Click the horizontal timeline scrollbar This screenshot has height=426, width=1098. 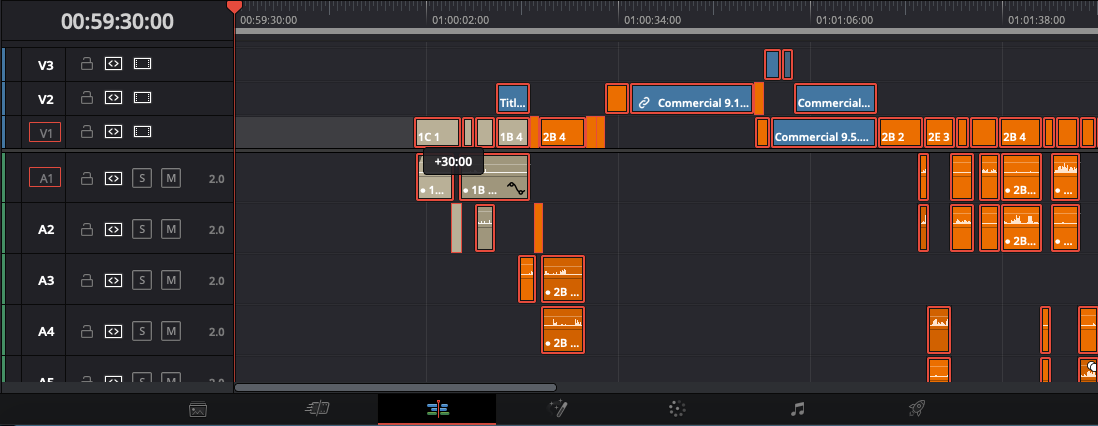395,387
